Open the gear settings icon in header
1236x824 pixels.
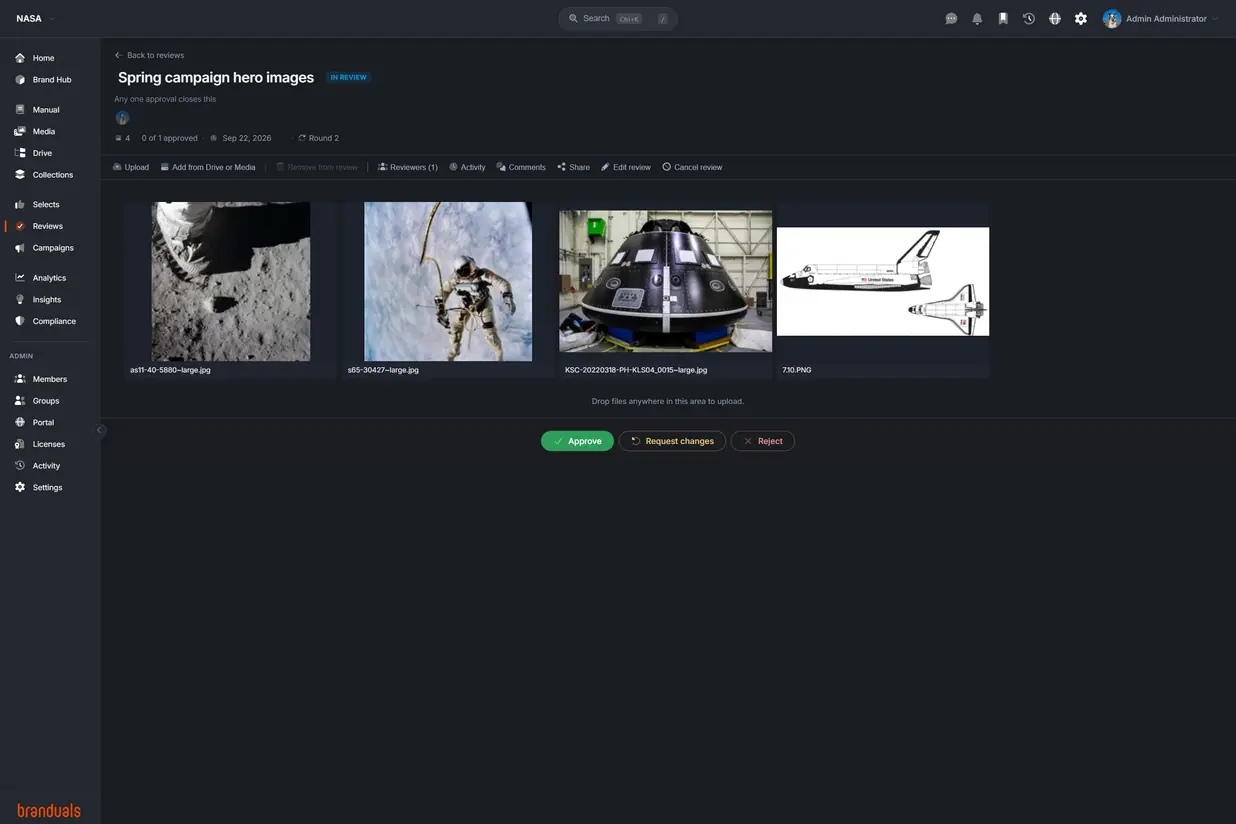(1081, 19)
